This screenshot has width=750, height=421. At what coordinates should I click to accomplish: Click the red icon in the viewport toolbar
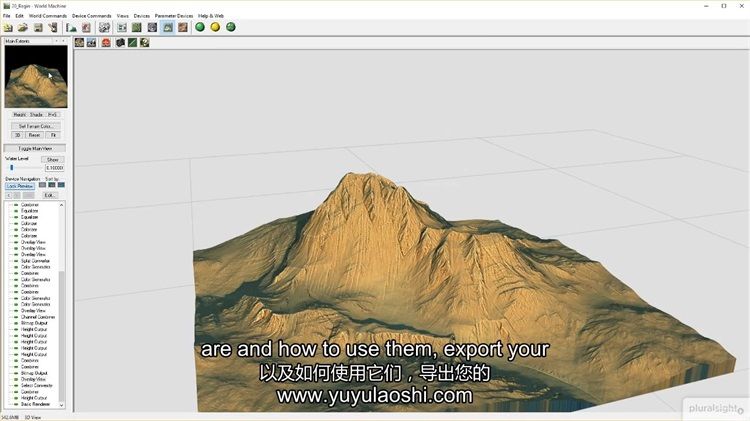coord(106,43)
